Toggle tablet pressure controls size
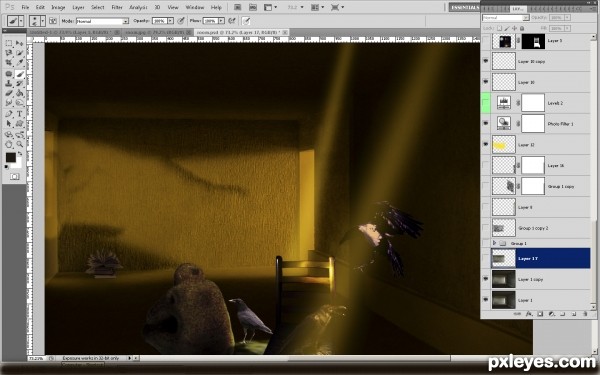600x375 pixels. (x=246, y=21)
